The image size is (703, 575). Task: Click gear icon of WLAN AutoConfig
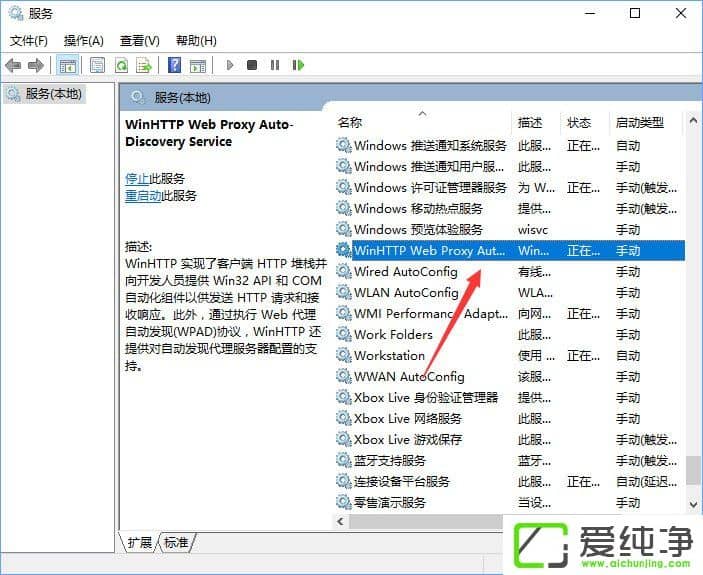coord(344,292)
